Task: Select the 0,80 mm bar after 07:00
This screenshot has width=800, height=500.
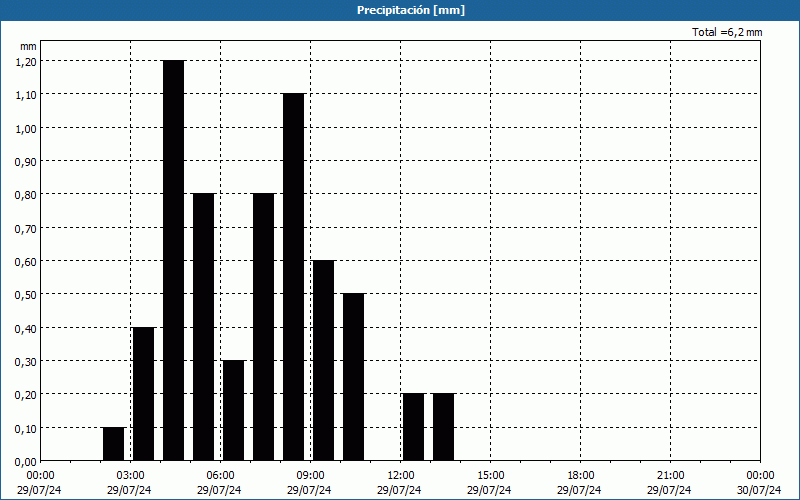Action: click(x=264, y=327)
